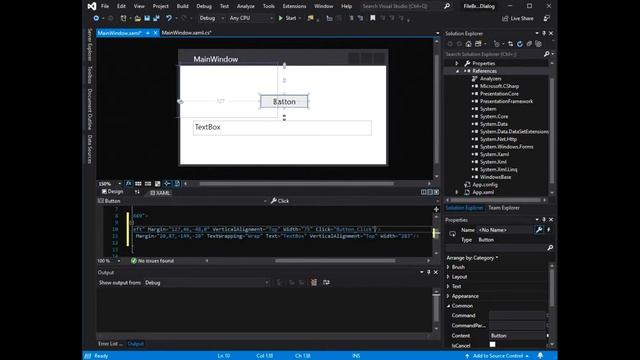The height and width of the screenshot is (360, 640).
Task: Click the vertical split view icon
Action: pyautogui.click(x=424, y=192)
